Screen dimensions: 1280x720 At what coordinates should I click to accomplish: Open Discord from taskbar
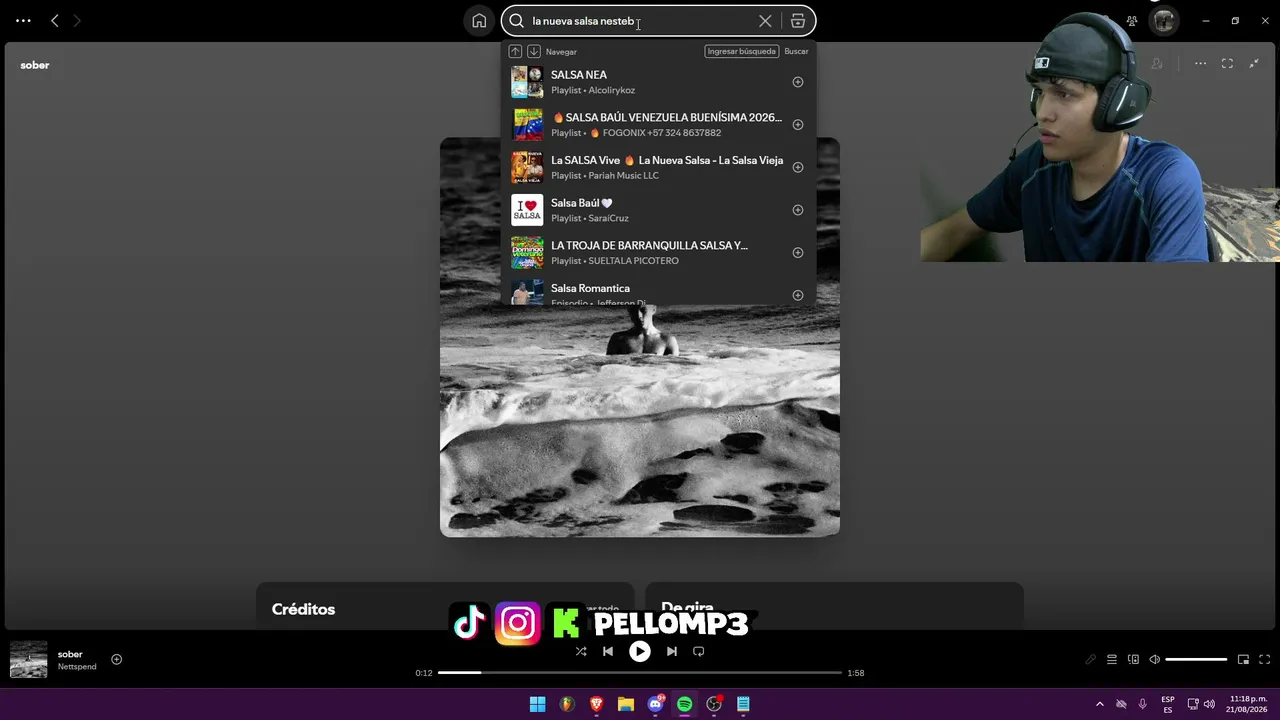click(x=655, y=704)
